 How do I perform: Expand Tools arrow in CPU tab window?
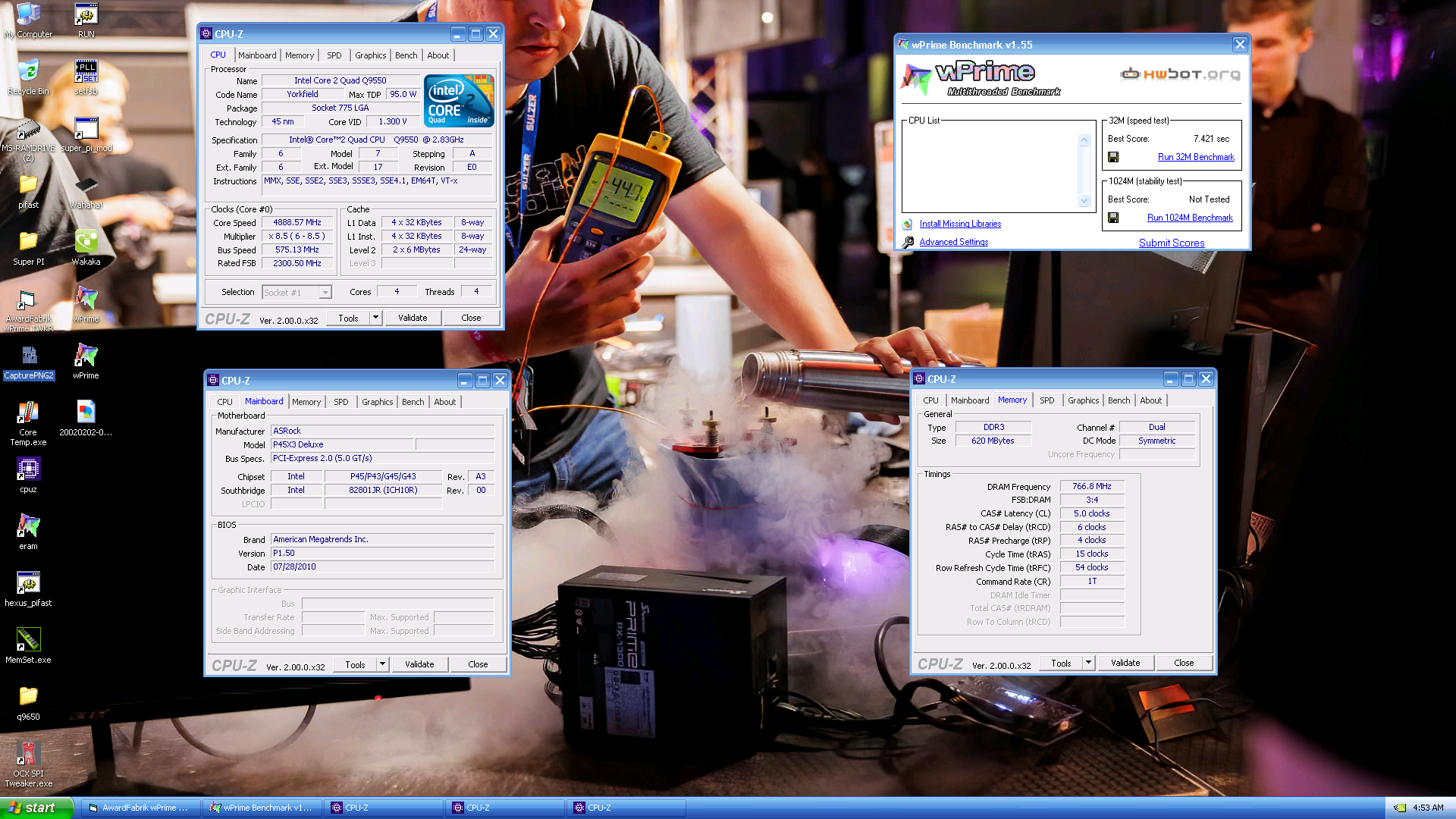(376, 318)
